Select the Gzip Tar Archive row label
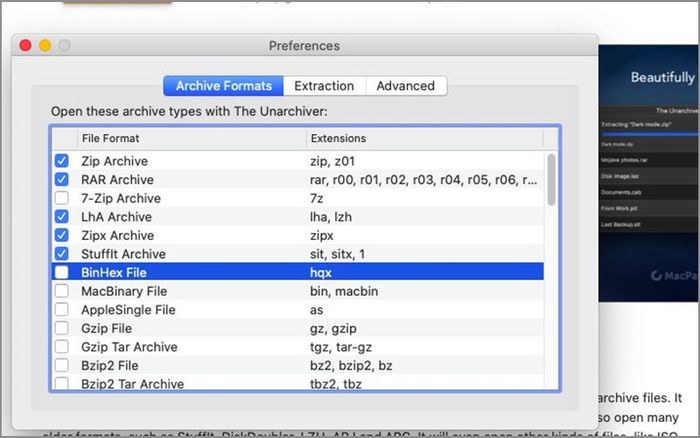 pos(129,347)
